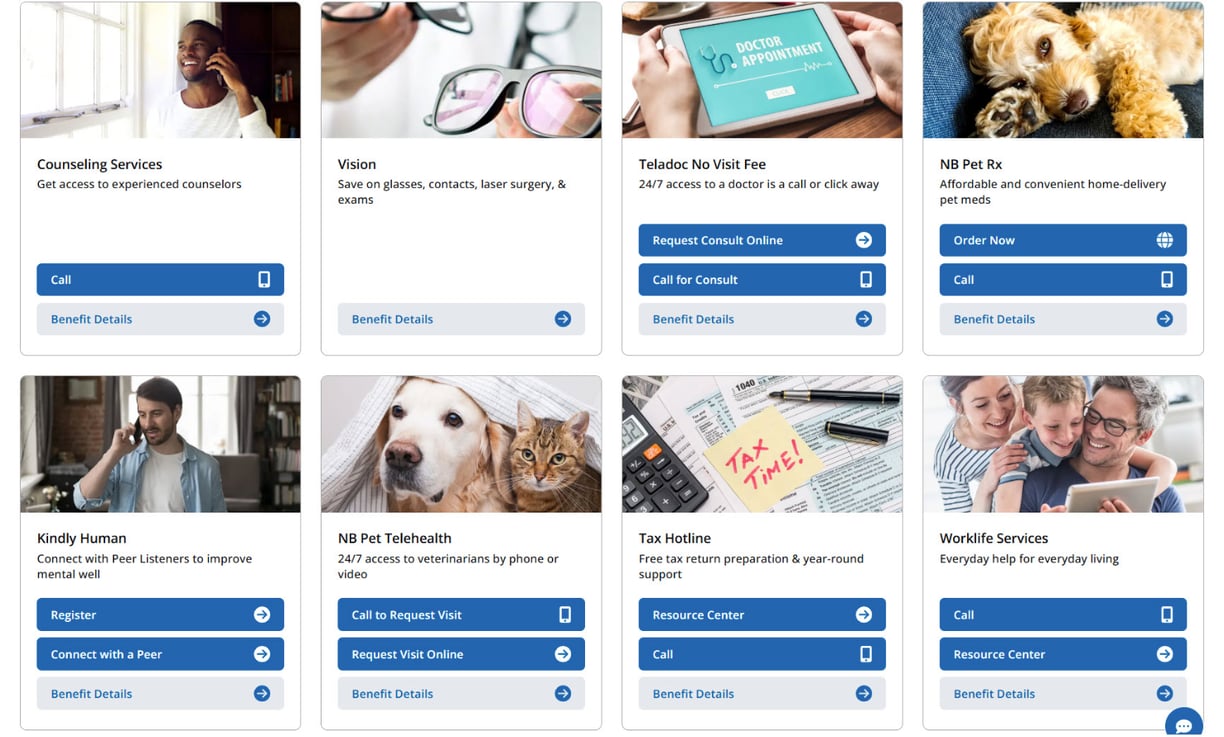Click the chat bubble icon at bottom right
The height and width of the screenshot is (737, 1224).
coord(1184,724)
